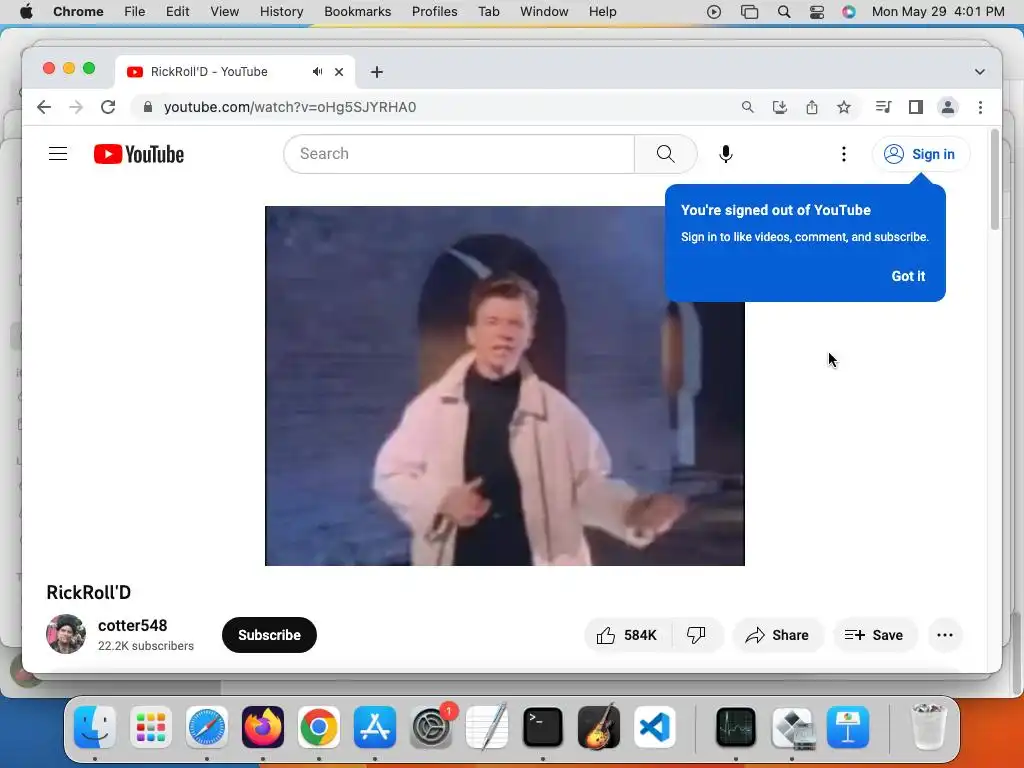Viewport: 1024px width, 768px height.
Task: Open the Edit menu
Action: tap(177, 12)
